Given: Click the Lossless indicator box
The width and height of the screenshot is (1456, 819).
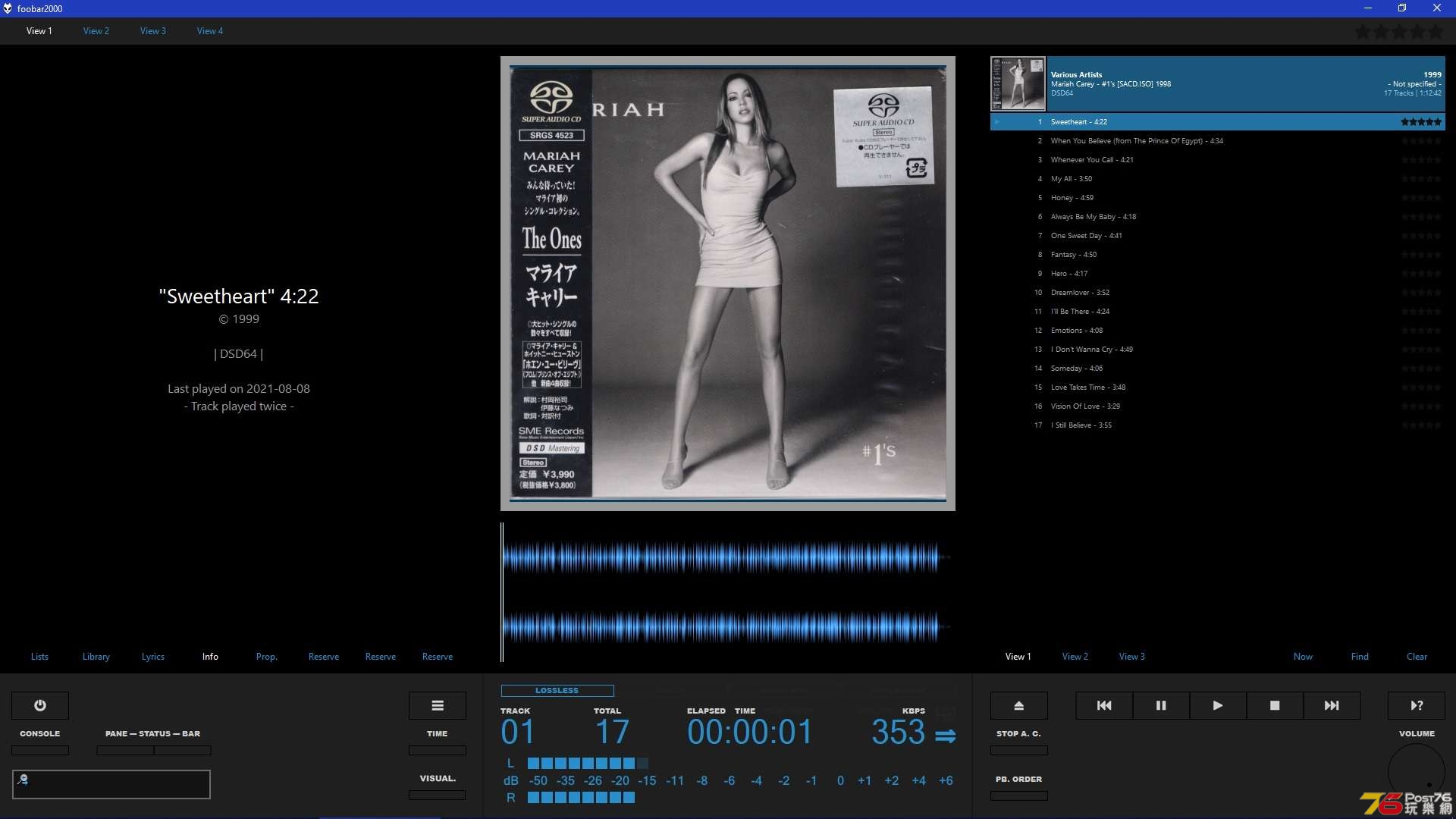Looking at the screenshot, I should pyautogui.click(x=557, y=691).
